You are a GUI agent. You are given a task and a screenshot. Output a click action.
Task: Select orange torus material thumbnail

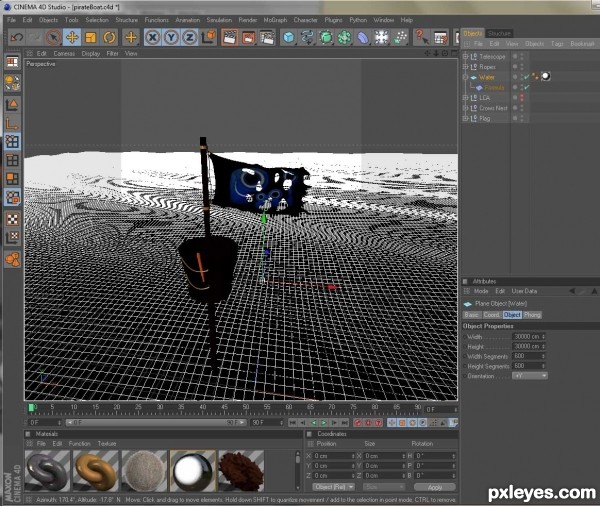pos(96,472)
